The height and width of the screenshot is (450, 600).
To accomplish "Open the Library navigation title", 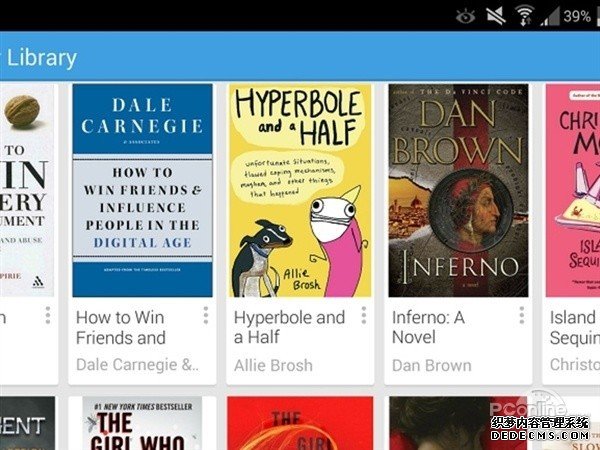I will click(41, 58).
